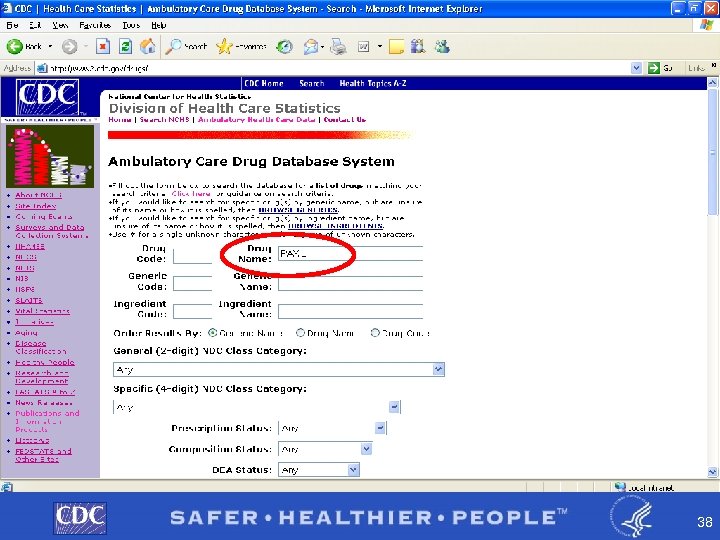Expand the address bar dropdown arrow

636,68
